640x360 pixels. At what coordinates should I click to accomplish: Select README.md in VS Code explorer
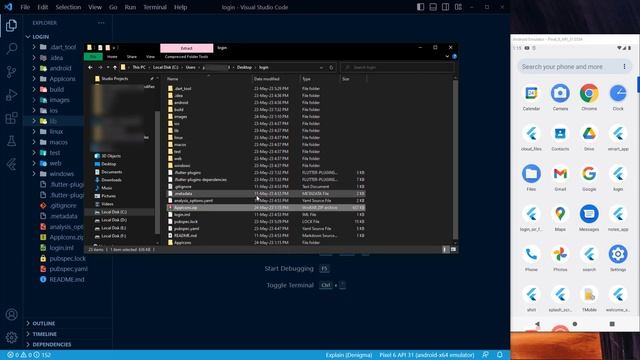(67, 280)
